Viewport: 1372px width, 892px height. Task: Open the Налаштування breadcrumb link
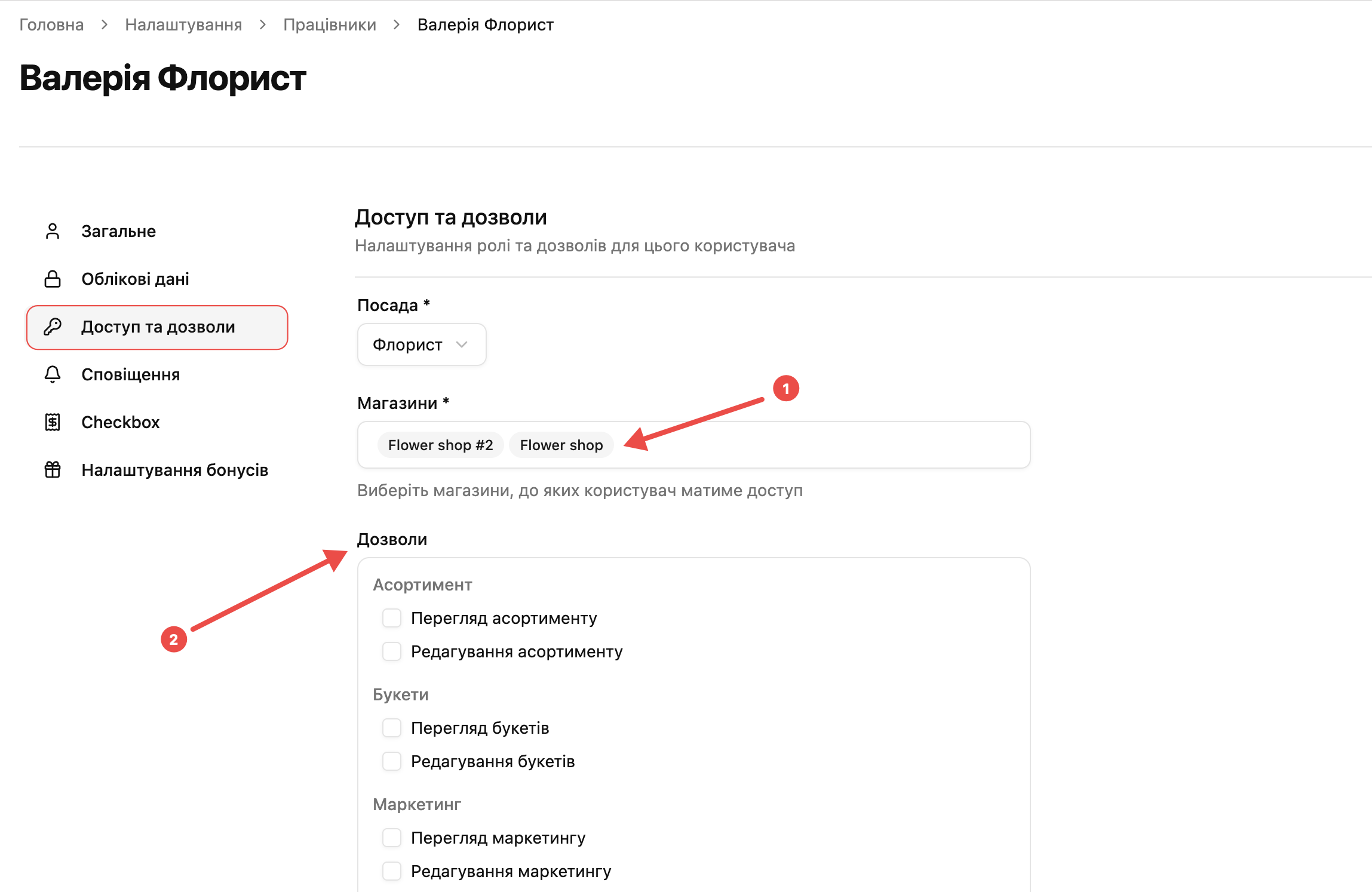pyautogui.click(x=183, y=24)
